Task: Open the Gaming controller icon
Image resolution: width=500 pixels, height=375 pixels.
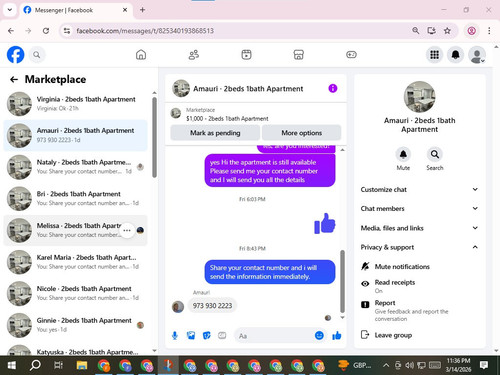Action: click(x=351, y=55)
